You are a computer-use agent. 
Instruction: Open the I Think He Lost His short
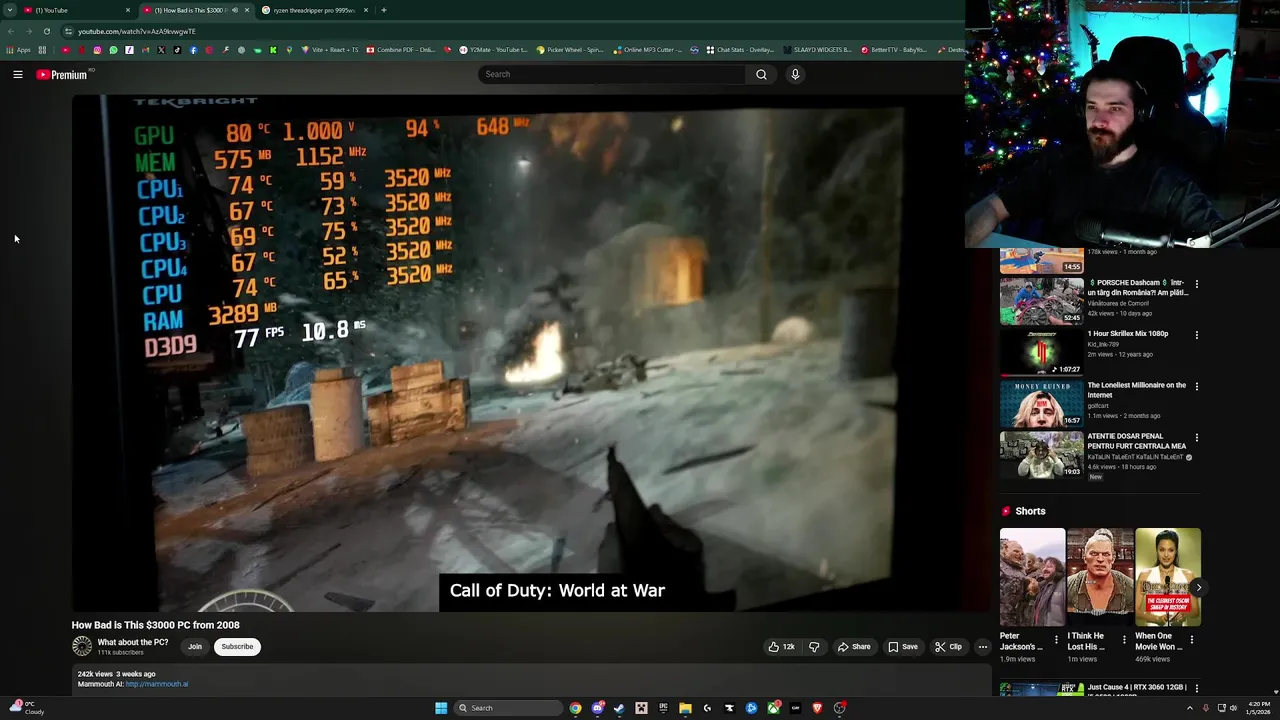point(1100,576)
